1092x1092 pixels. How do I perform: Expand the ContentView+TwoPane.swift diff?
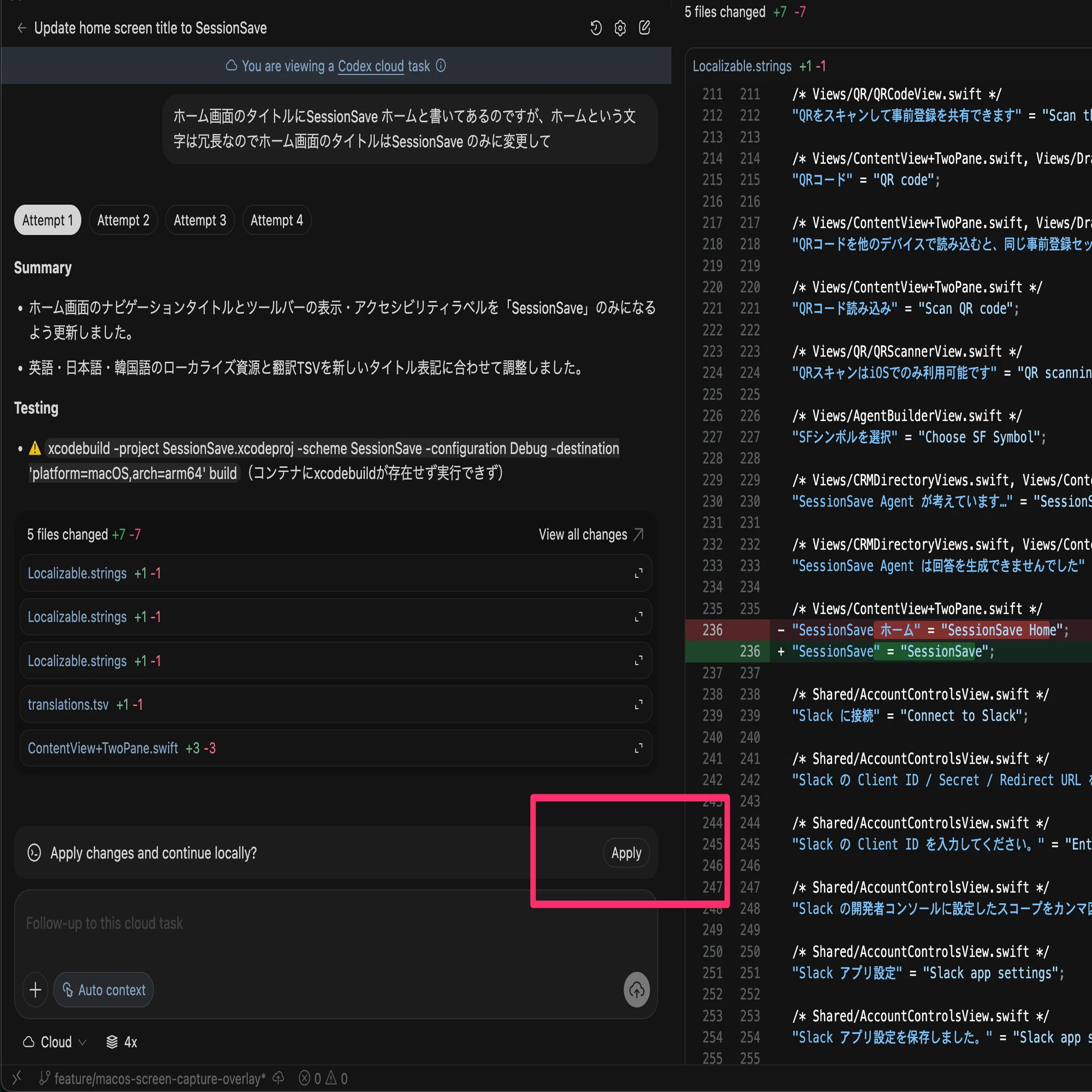[639, 749]
